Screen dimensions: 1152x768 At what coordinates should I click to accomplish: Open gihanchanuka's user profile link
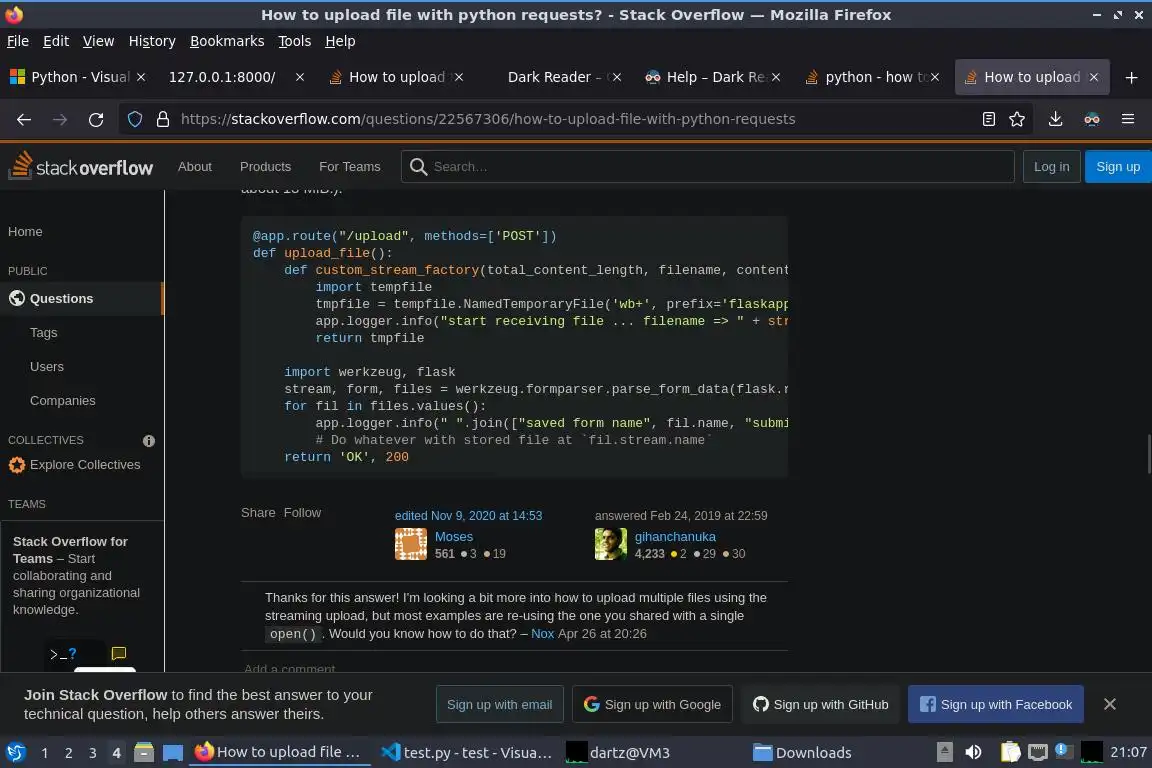[x=675, y=536]
